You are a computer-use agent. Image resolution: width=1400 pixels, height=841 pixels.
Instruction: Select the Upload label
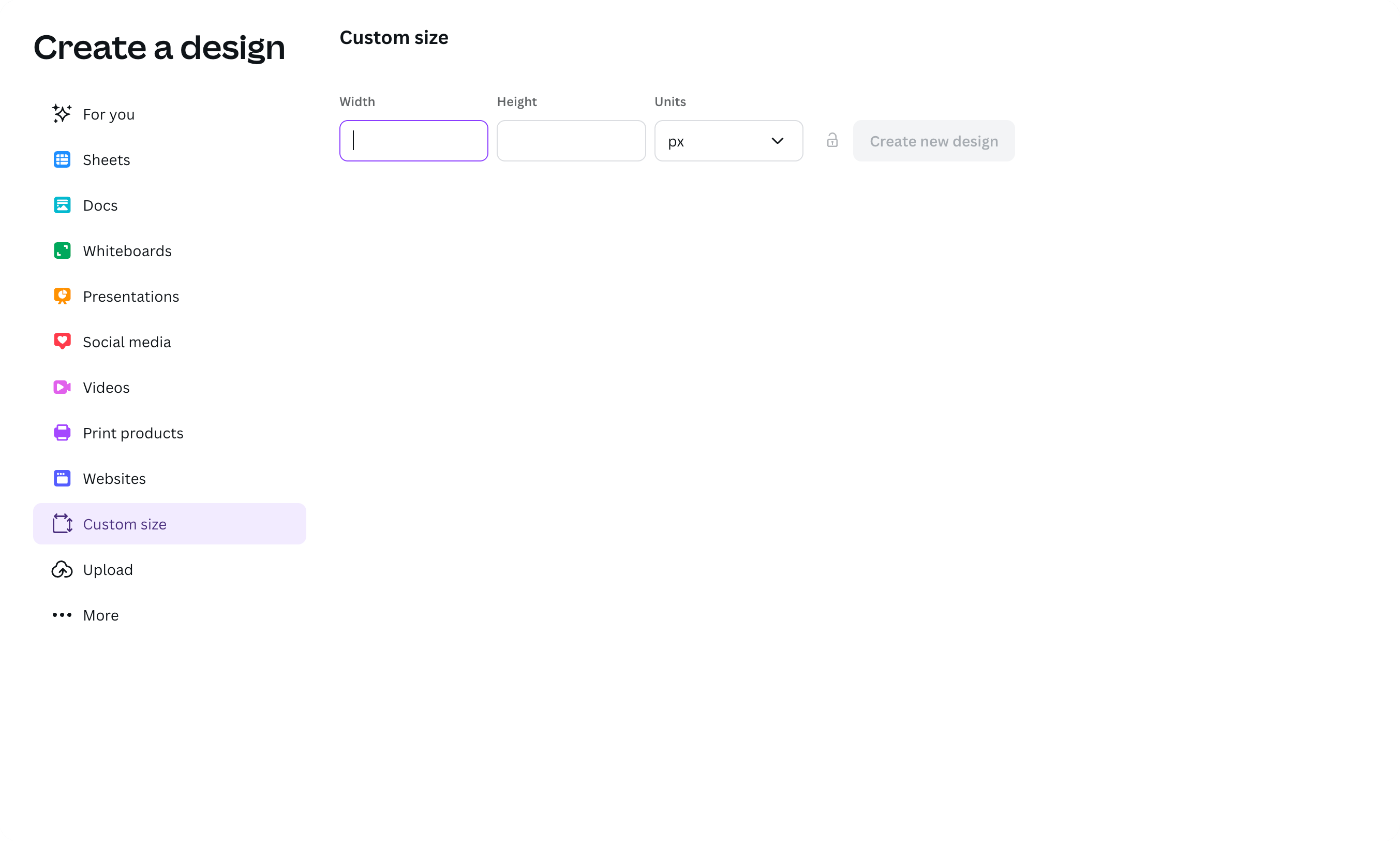pos(108,569)
